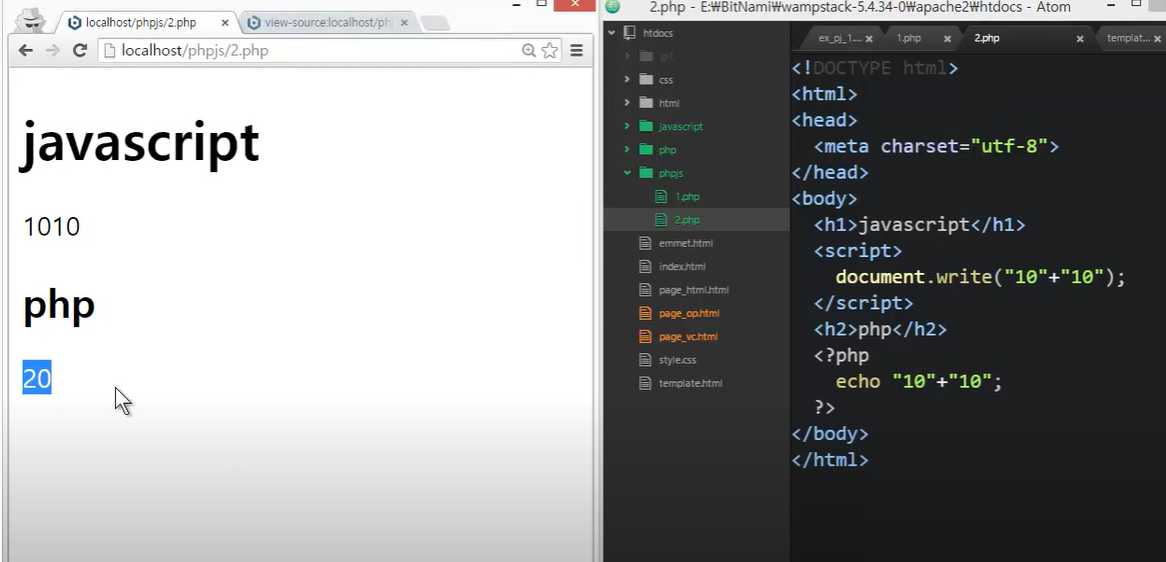The height and width of the screenshot is (562, 1166).
Task: Select the html folder icon
Action: 645,103
